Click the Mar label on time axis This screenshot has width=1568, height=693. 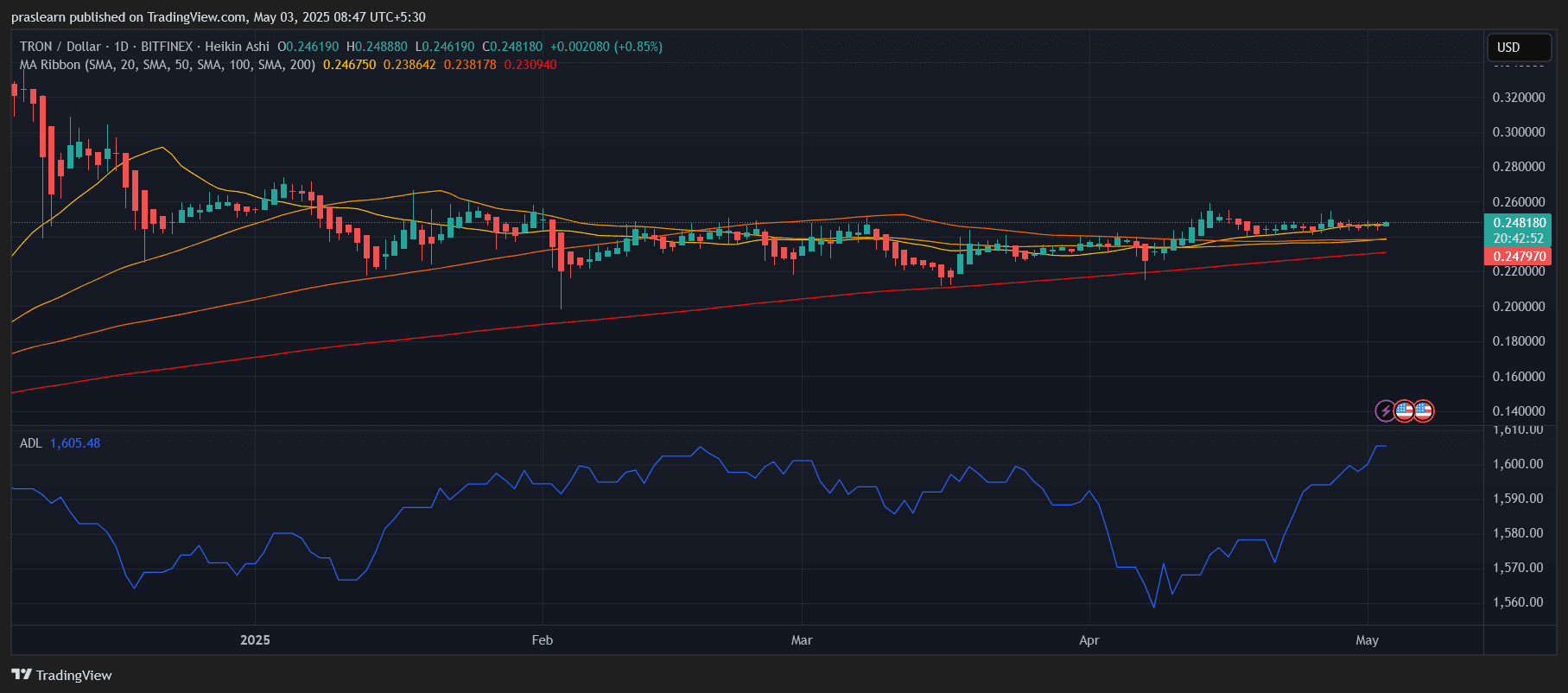pos(802,640)
